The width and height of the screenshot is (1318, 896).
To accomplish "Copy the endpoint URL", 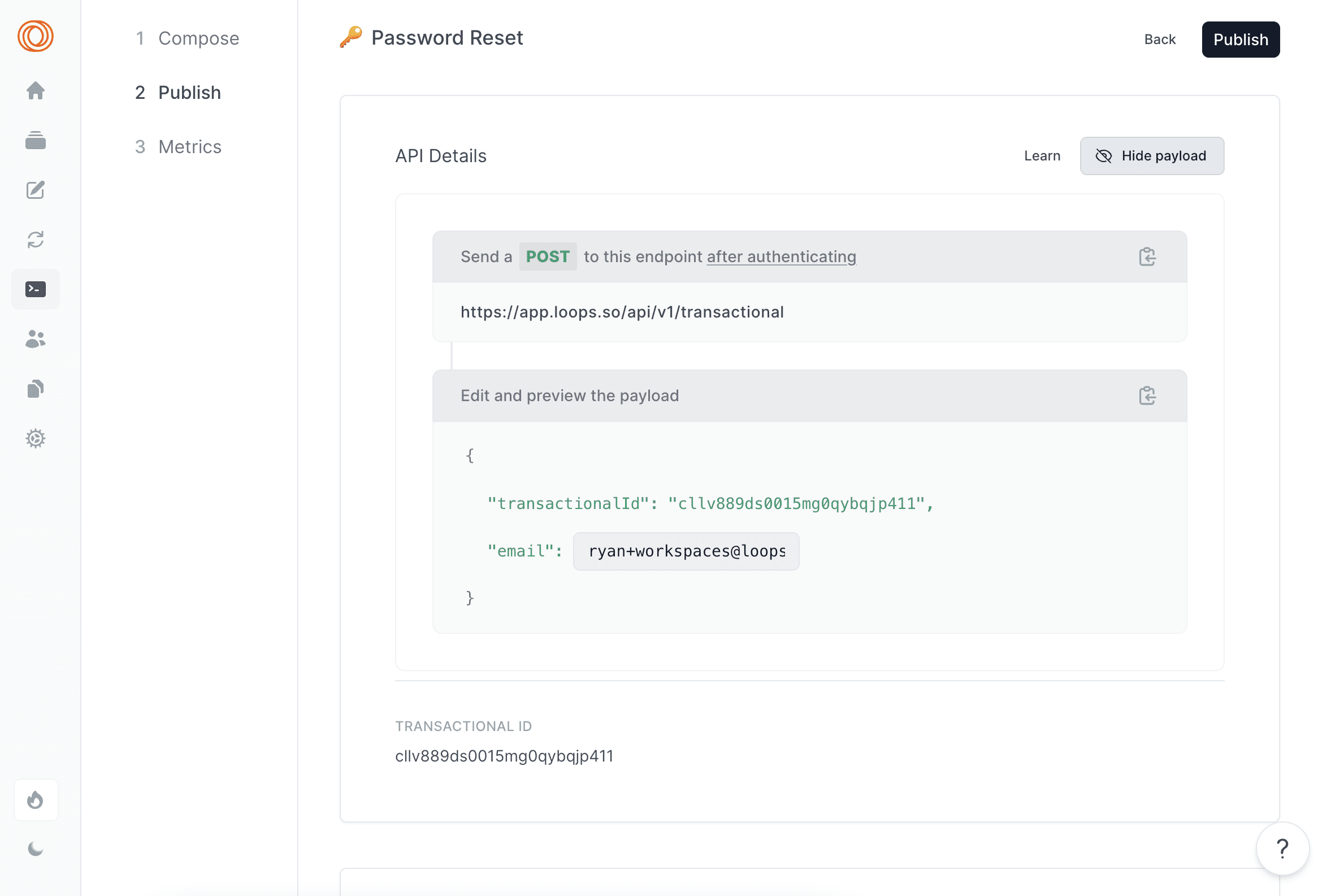I will [1147, 256].
